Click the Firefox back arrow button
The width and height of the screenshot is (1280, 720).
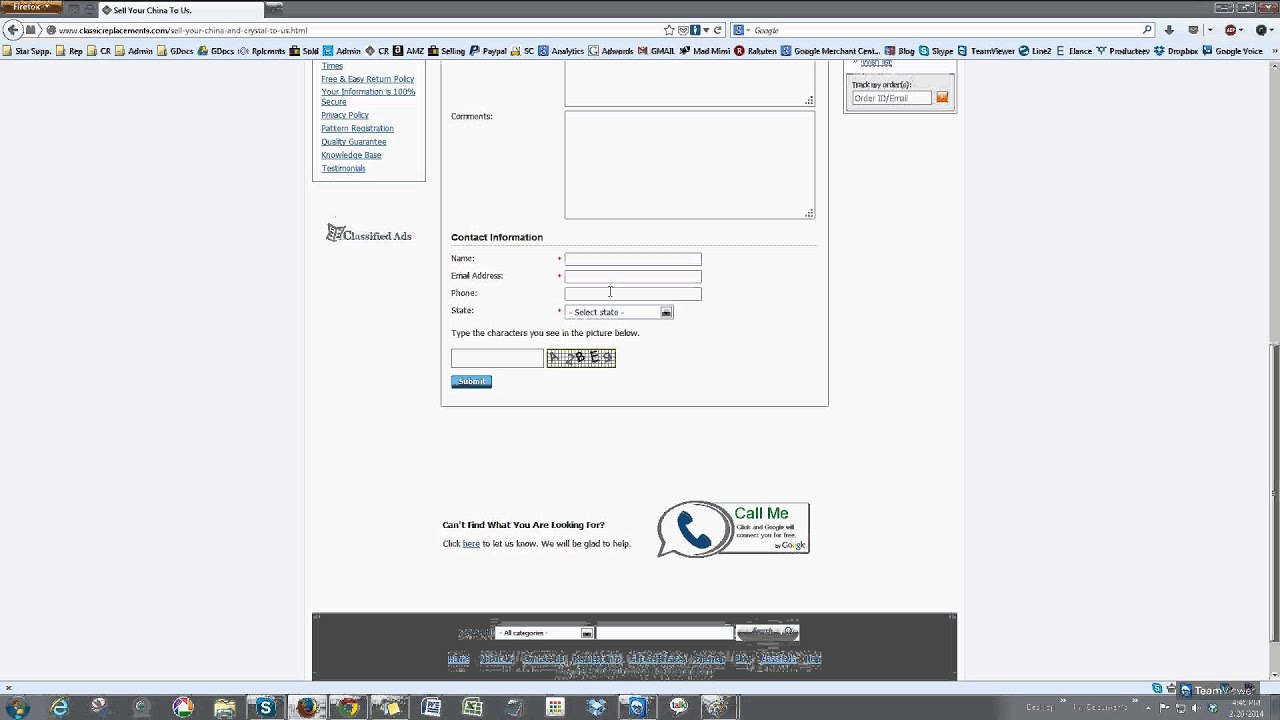pyautogui.click(x=14, y=30)
